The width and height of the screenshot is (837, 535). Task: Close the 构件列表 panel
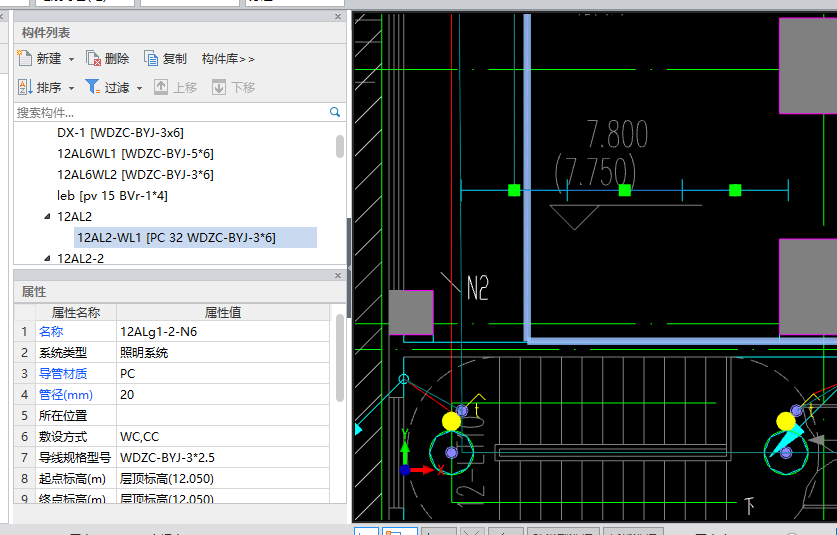[x=338, y=17]
